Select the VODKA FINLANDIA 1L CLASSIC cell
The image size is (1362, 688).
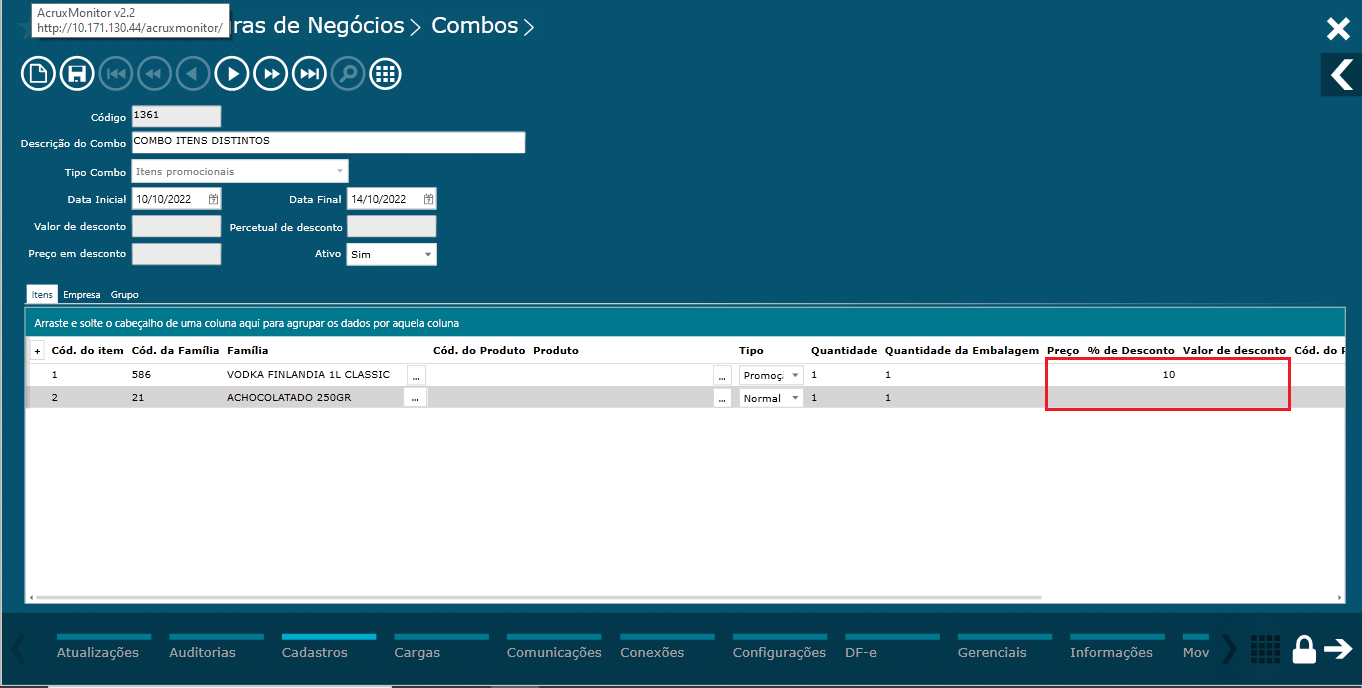click(x=308, y=375)
